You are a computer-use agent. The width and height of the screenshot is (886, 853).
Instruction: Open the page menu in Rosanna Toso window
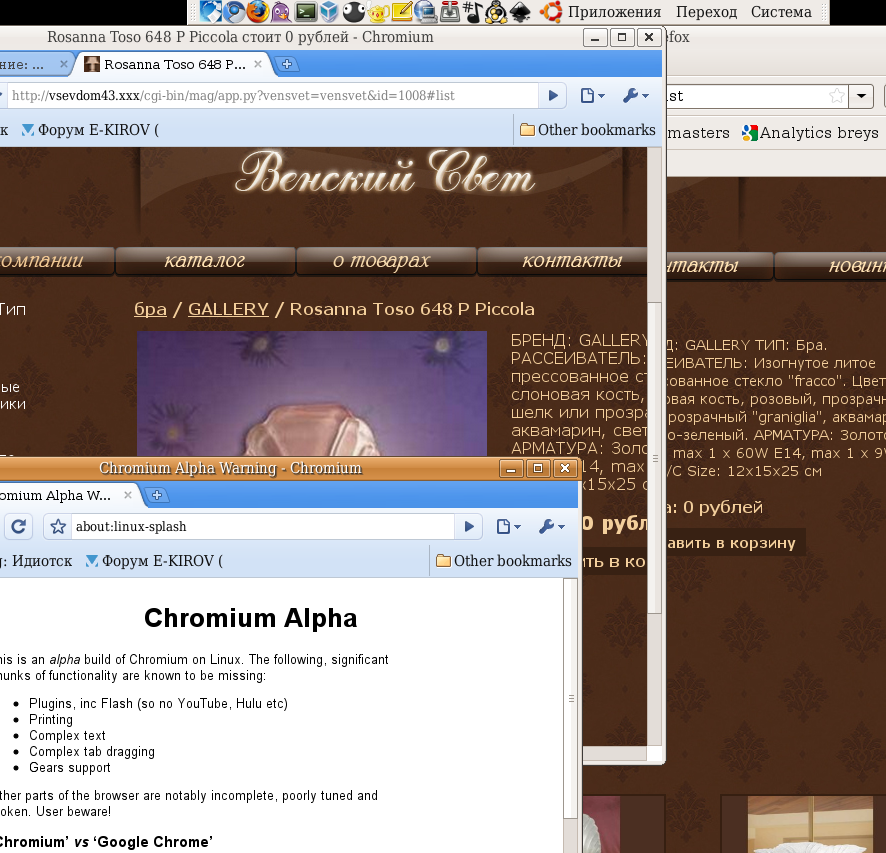[592, 96]
